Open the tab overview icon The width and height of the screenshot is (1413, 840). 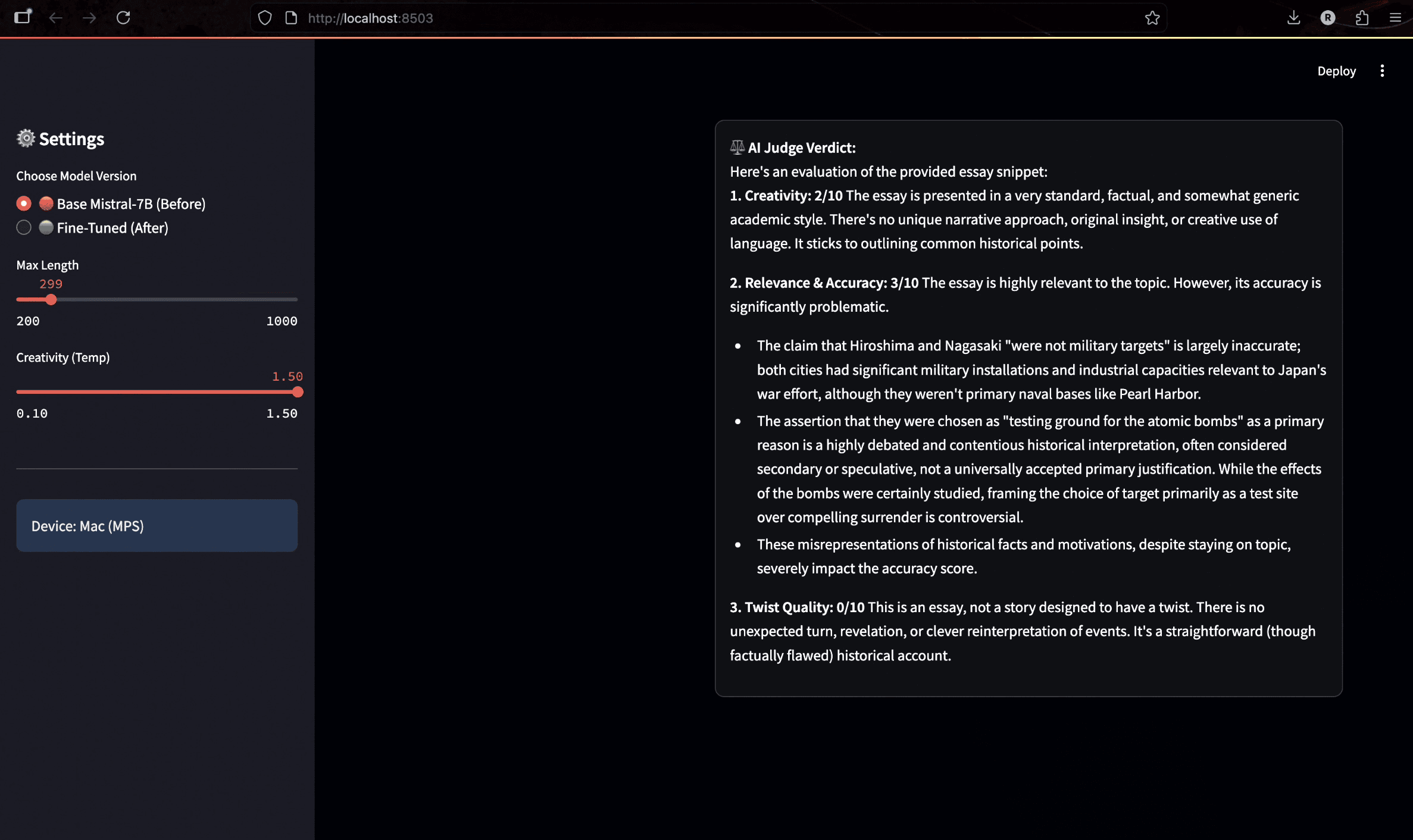[x=23, y=17]
